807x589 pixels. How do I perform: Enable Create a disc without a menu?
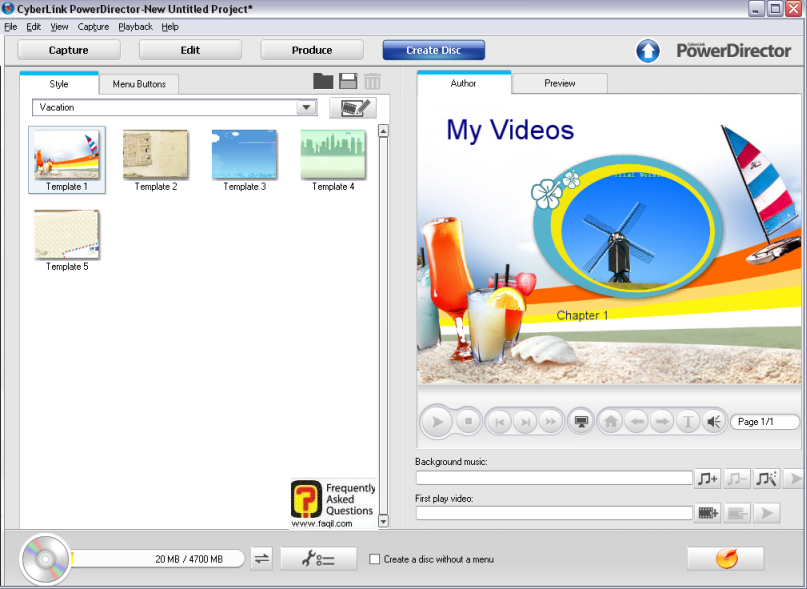(375, 559)
